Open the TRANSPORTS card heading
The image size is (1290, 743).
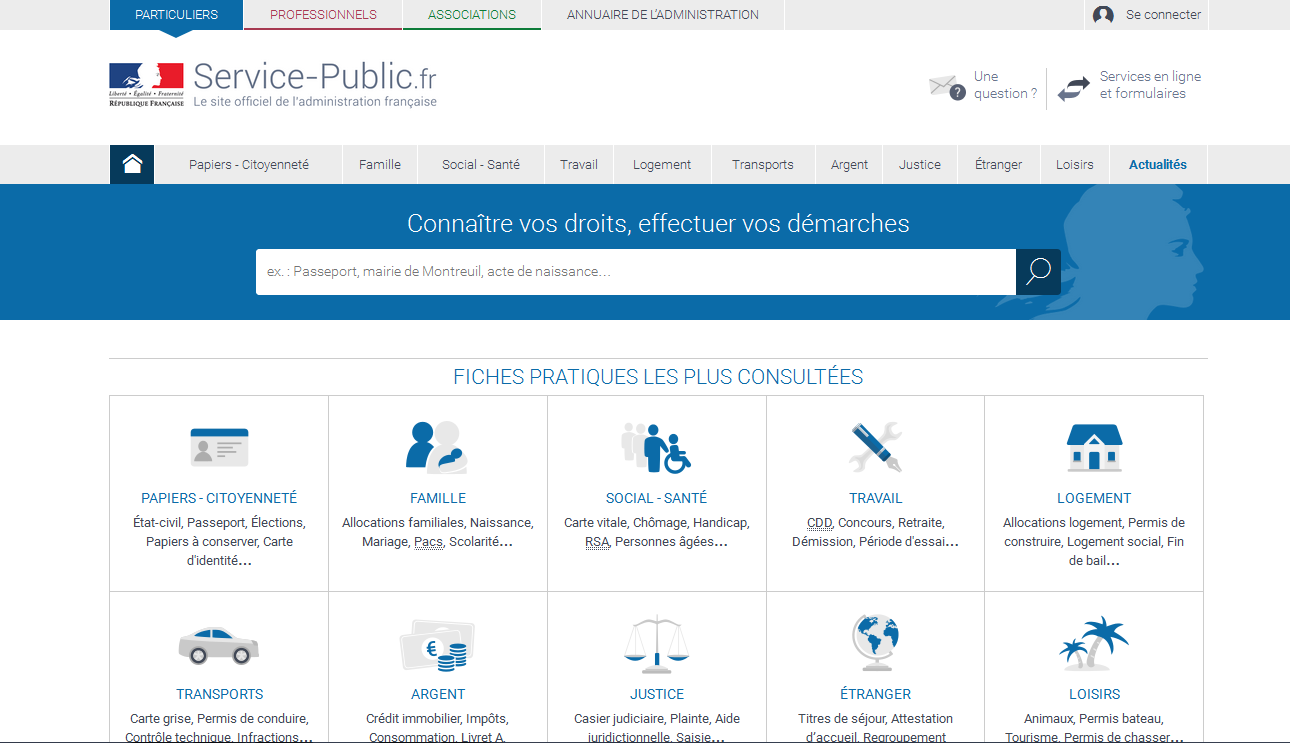(x=220, y=694)
